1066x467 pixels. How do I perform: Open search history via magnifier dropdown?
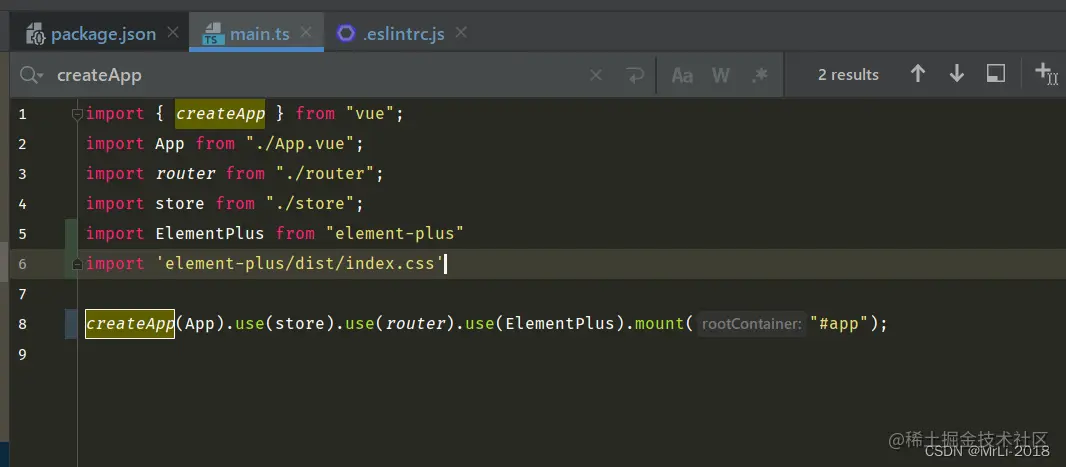[x=31, y=75]
